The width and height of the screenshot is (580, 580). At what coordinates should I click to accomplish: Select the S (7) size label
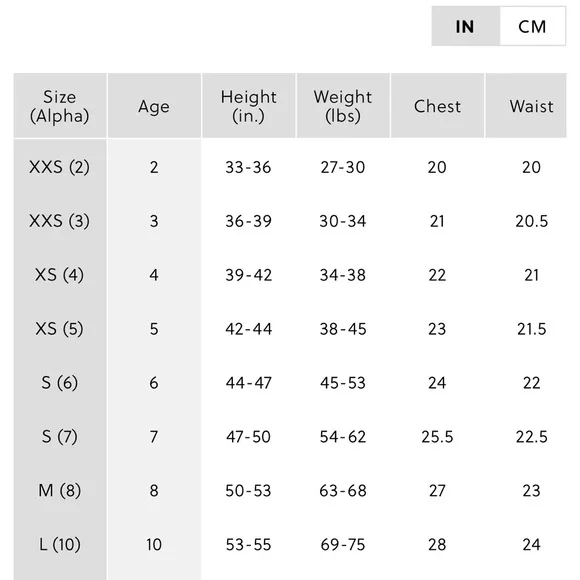[x=60, y=437]
